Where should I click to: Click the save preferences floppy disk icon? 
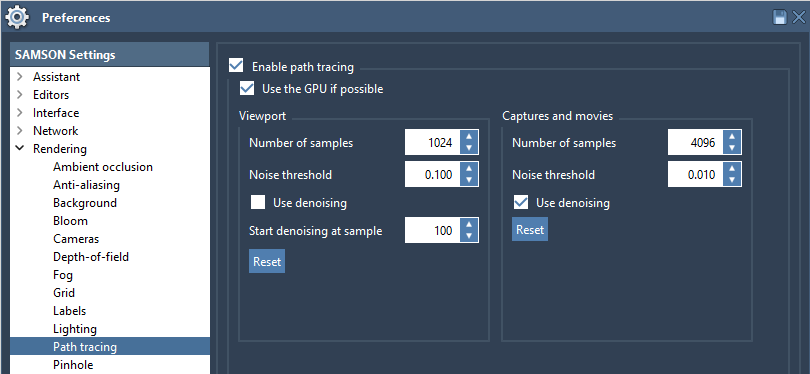pyautogui.click(x=780, y=18)
